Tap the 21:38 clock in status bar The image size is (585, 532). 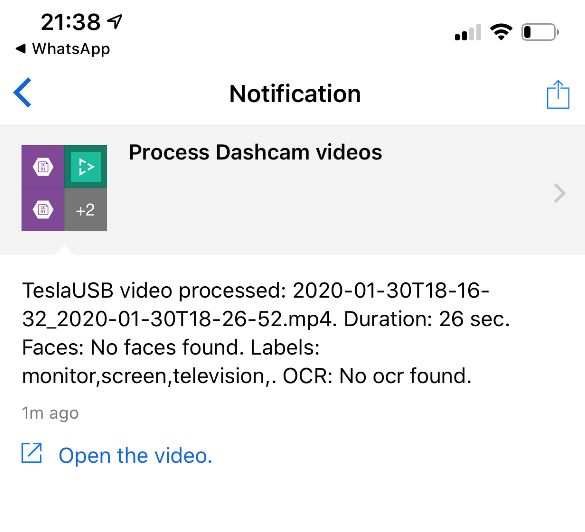click(x=71, y=22)
